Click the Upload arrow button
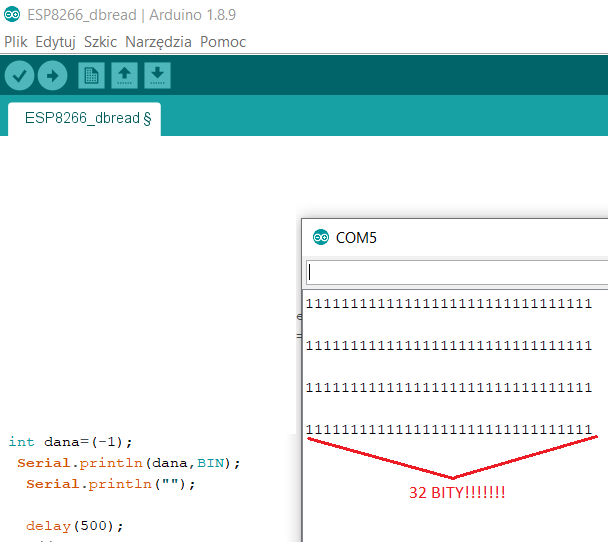Viewport: 608px width, 542px height. (x=52, y=76)
